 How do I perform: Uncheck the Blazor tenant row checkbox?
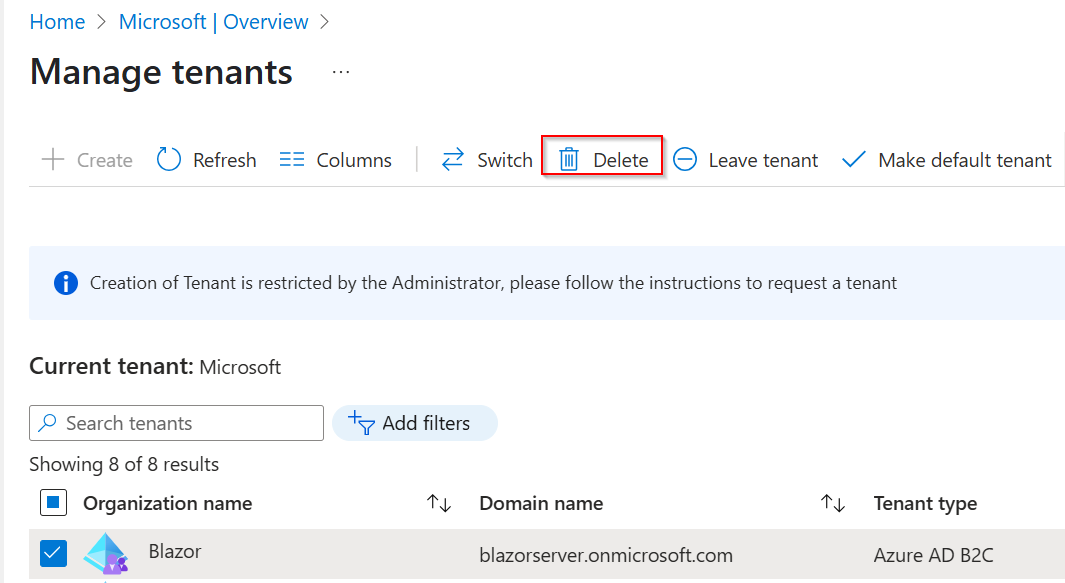click(x=53, y=553)
